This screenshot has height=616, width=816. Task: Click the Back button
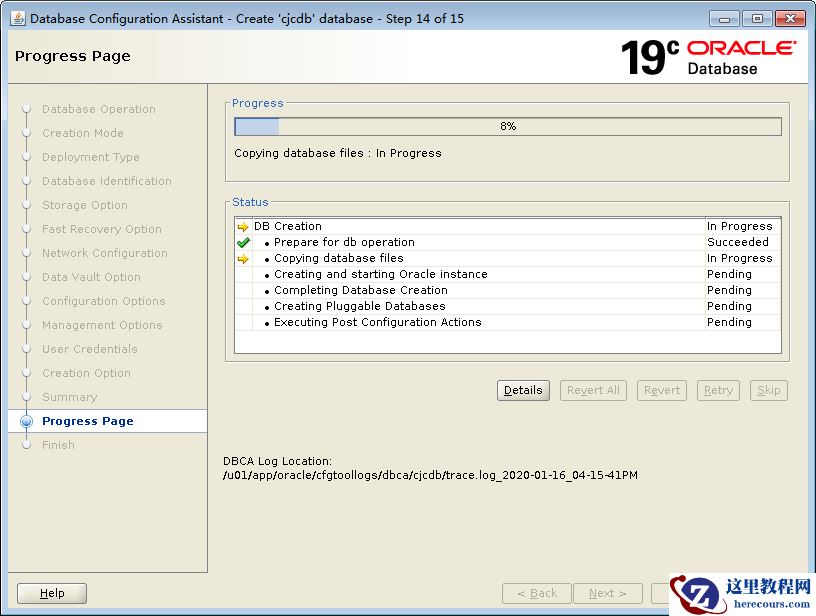537,593
